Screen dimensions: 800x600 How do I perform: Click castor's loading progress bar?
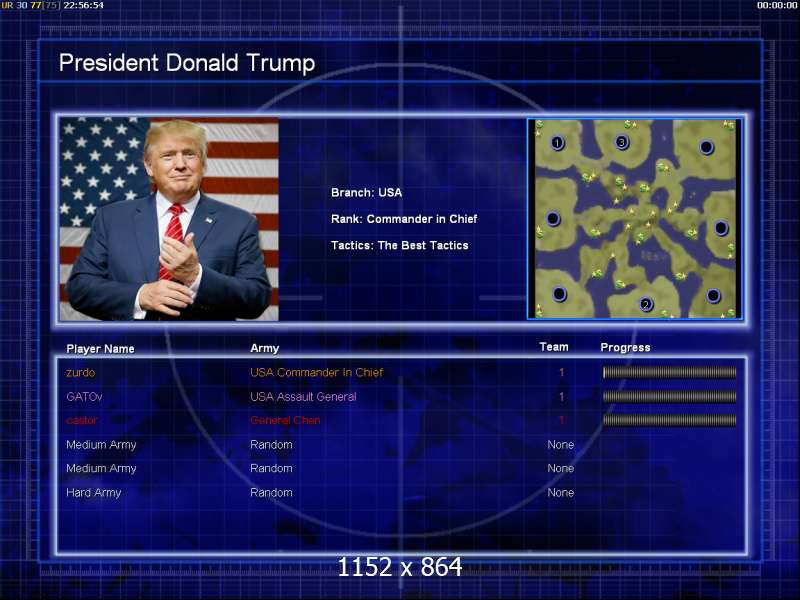point(669,420)
